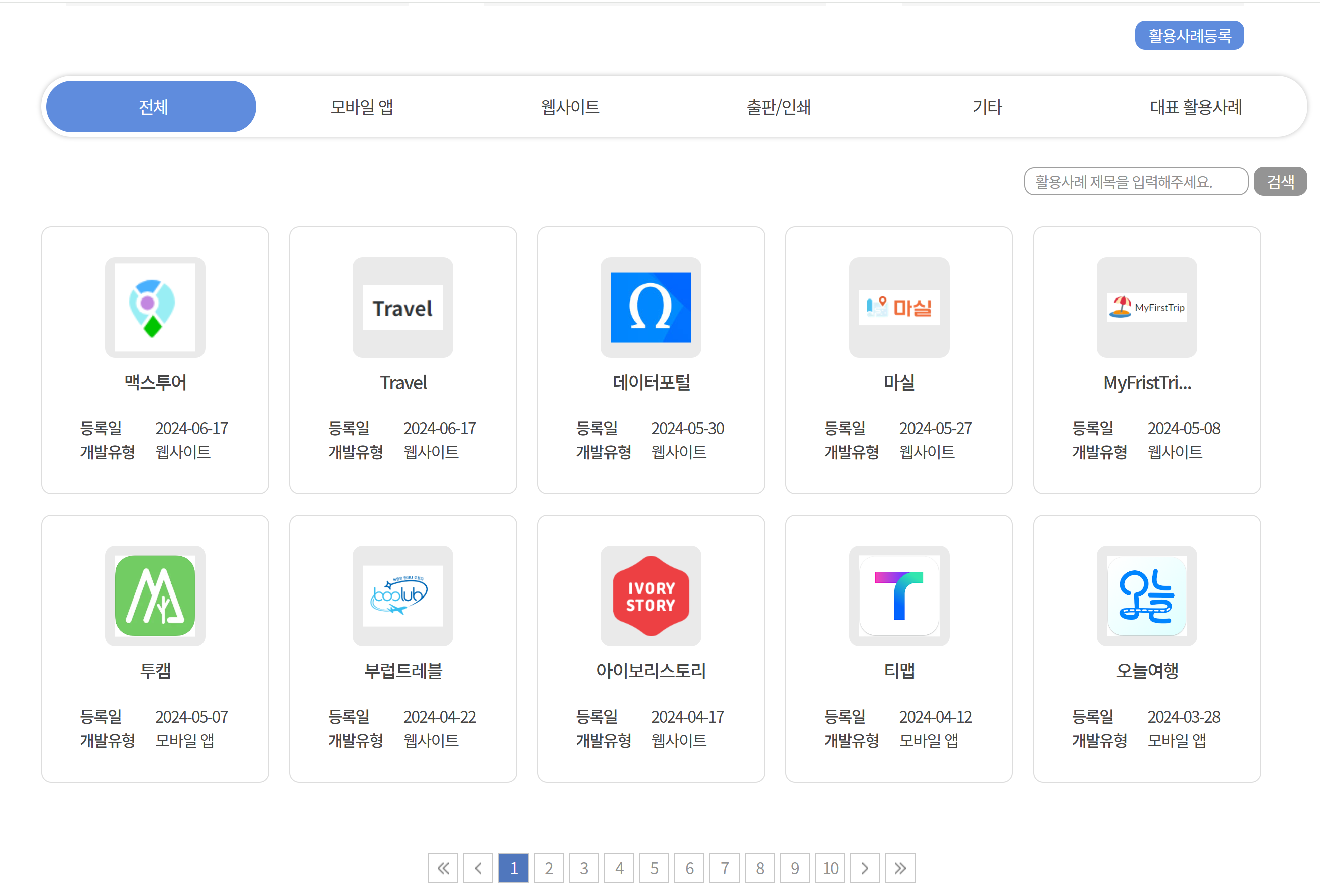This screenshot has height=896, width=1320.
Task: Go to page 5
Action: (654, 867)
